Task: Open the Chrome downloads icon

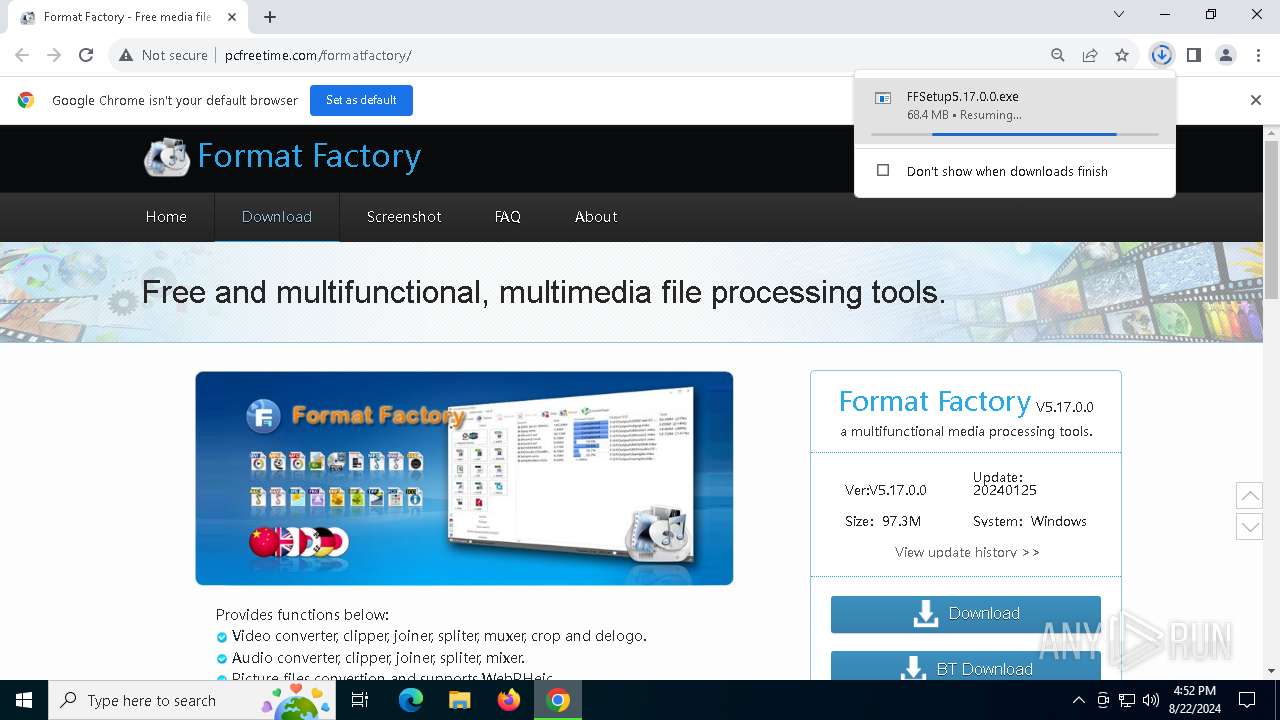Action: (x=1161, y=55)
